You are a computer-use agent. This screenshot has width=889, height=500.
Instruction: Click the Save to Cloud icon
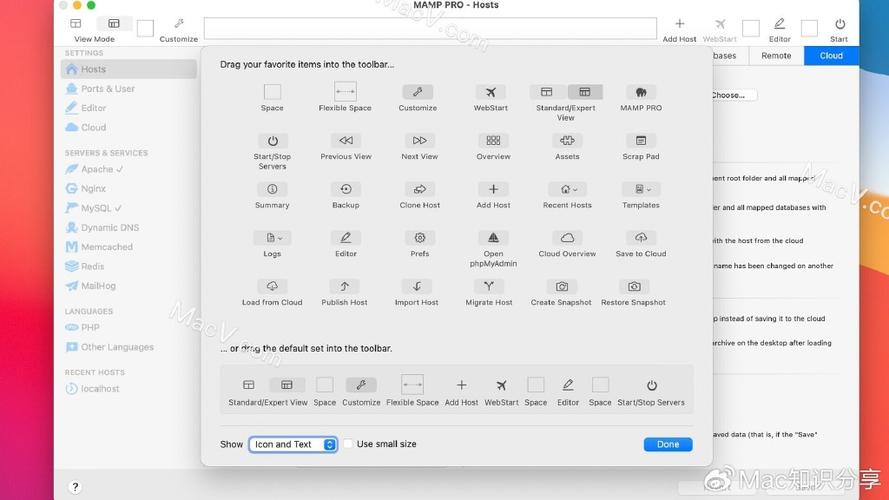[641, 238]
